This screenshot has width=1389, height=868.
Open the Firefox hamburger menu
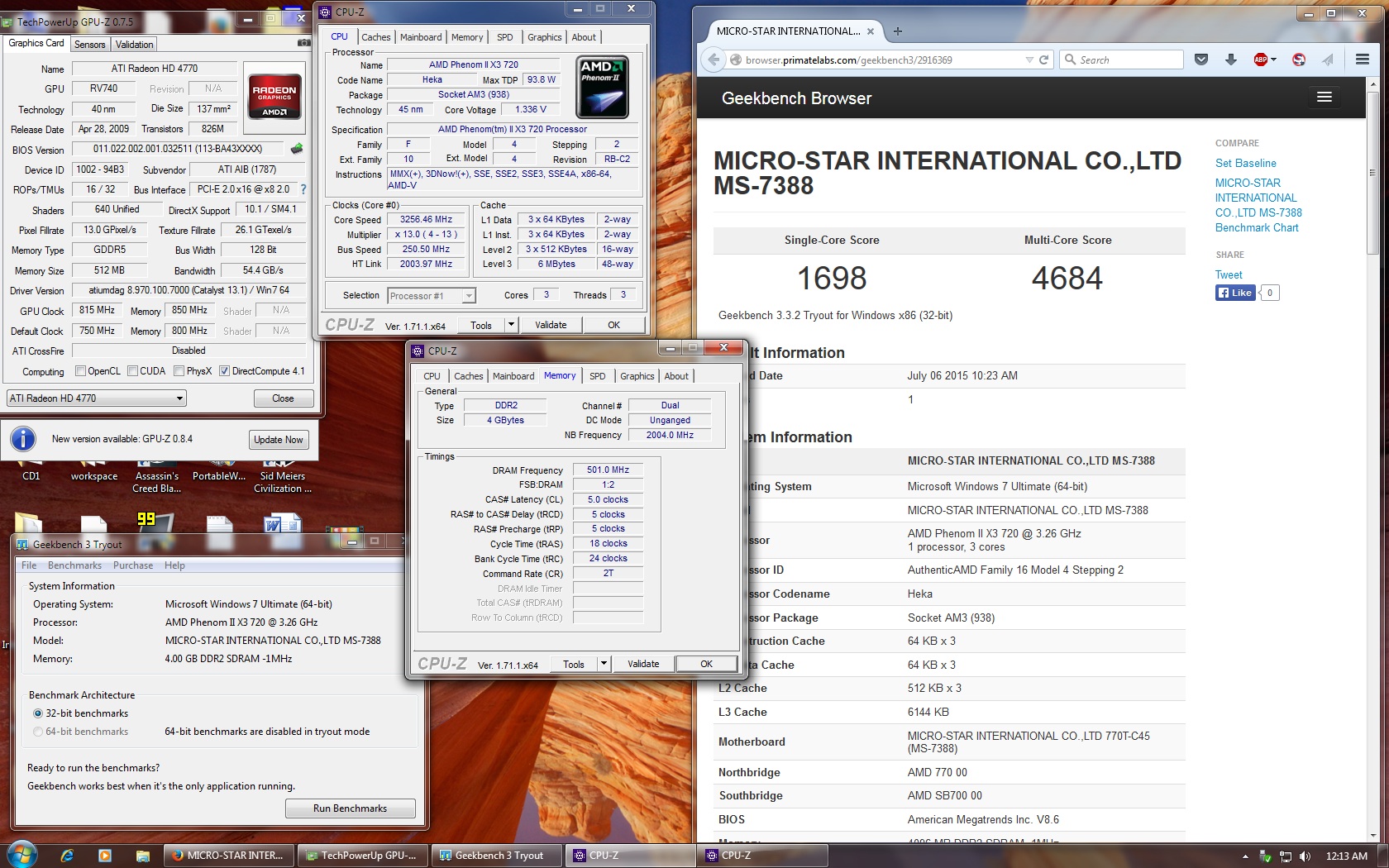(1363, 60)
